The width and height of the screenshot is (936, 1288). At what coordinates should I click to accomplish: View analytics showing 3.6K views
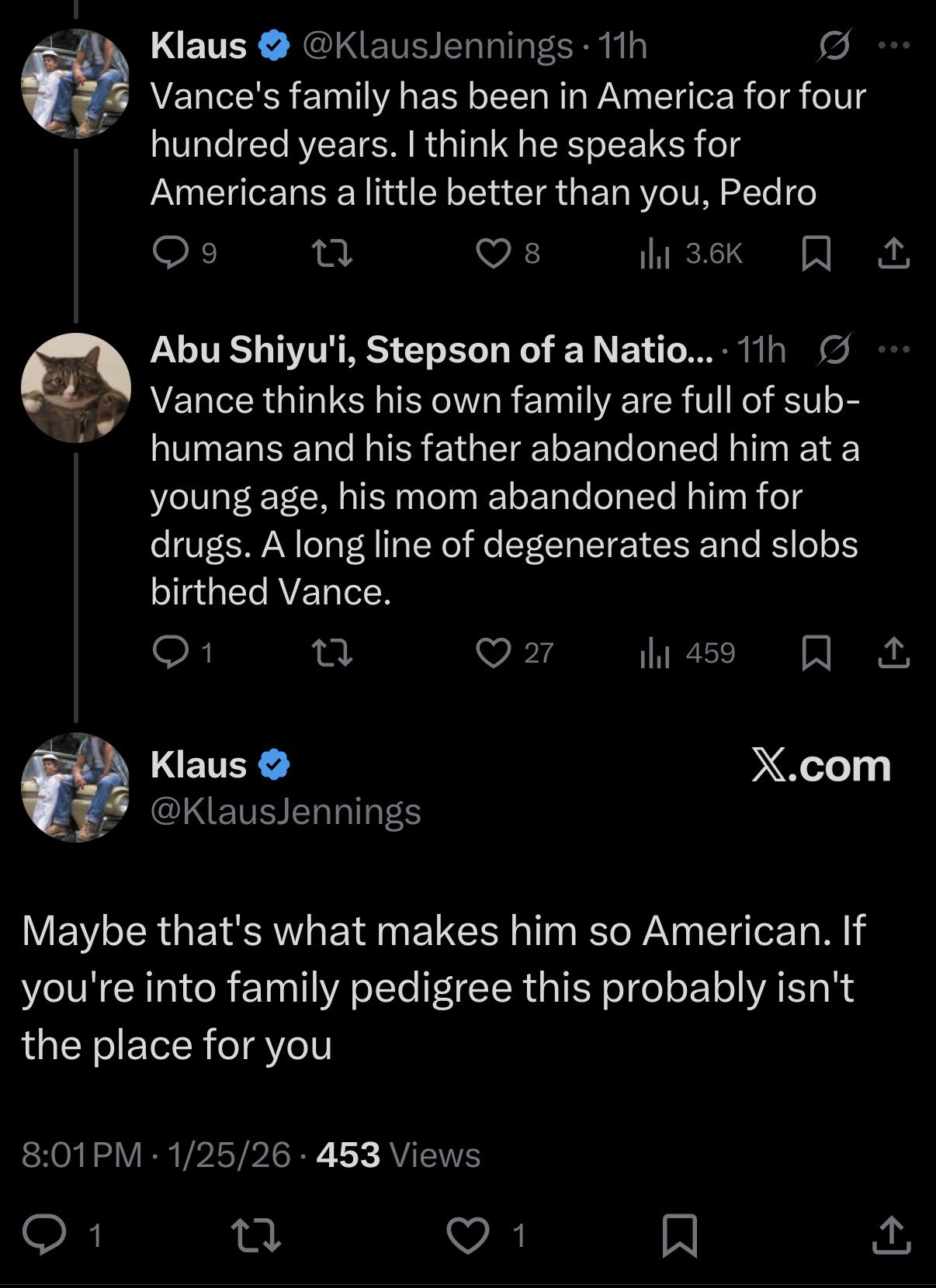click(x=692, y=253)
